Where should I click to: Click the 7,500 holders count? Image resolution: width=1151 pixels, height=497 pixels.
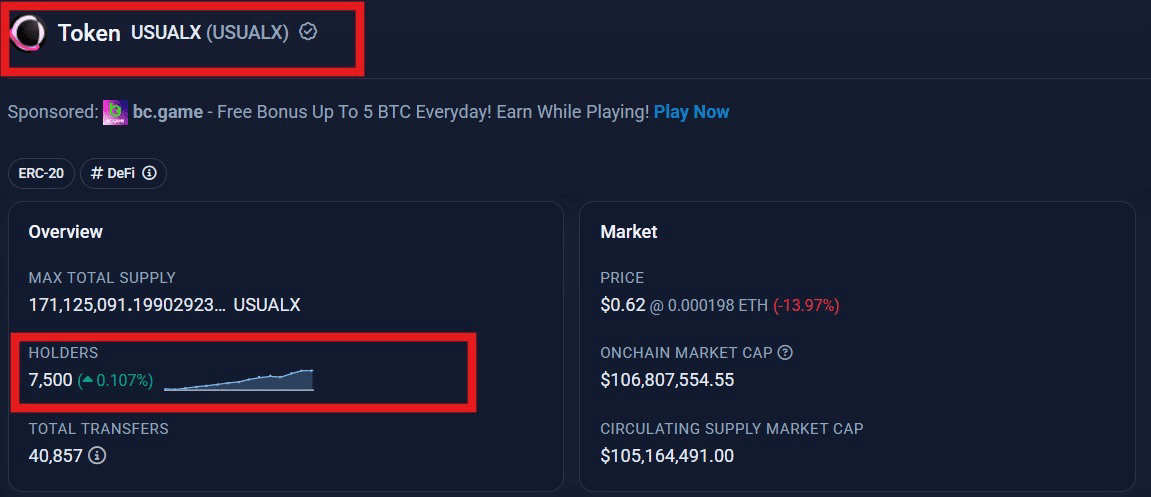[x=51, y=380]
